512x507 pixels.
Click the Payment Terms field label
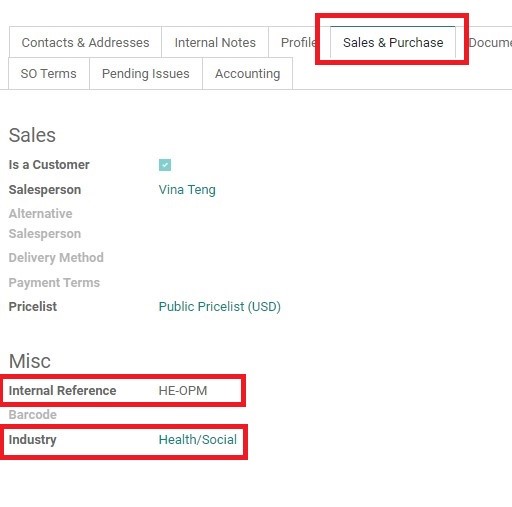tap(54, 283)
